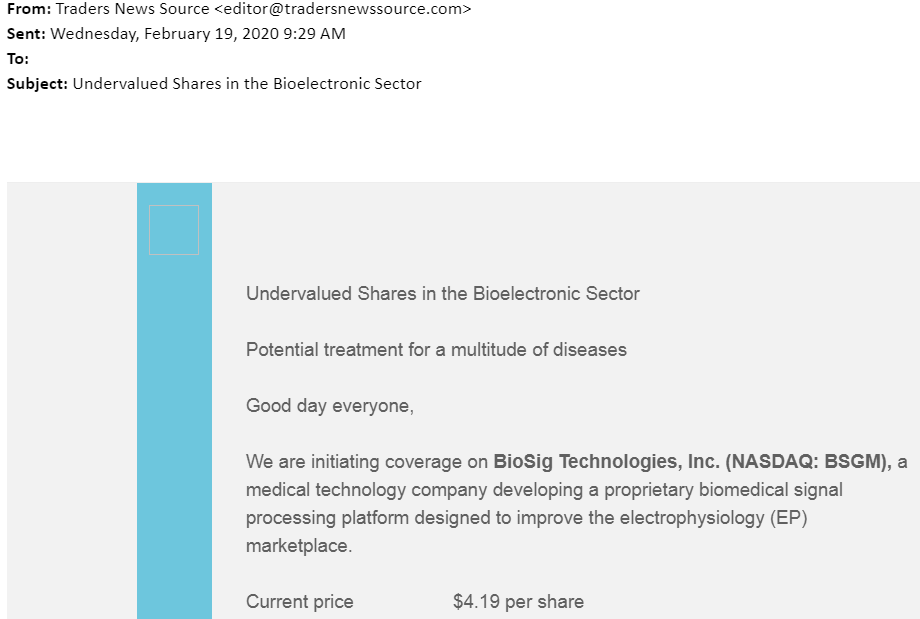
Task: Click the NASDAQ: BSGM ticker text
Action: point(806,461)
